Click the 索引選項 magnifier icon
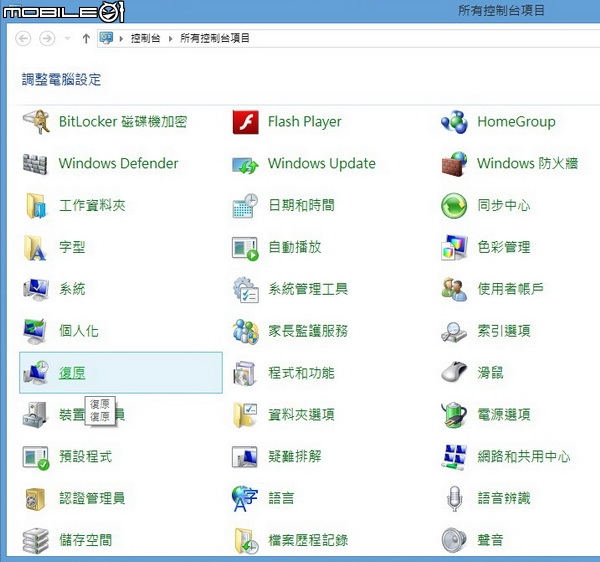The height and width of the screenshot is (562, 600). [454, 332]
